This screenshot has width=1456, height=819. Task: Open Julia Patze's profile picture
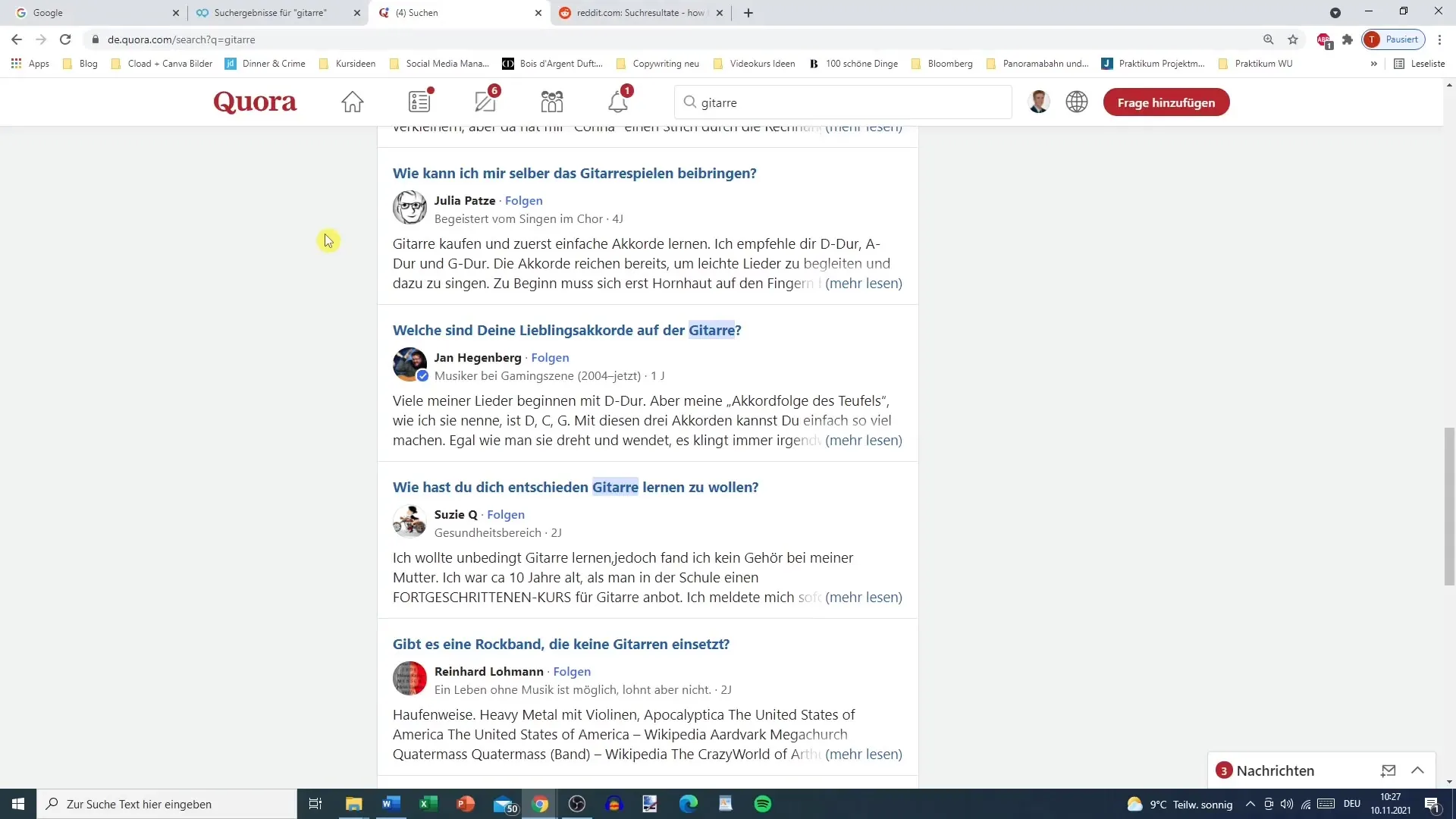coord(409,208)
